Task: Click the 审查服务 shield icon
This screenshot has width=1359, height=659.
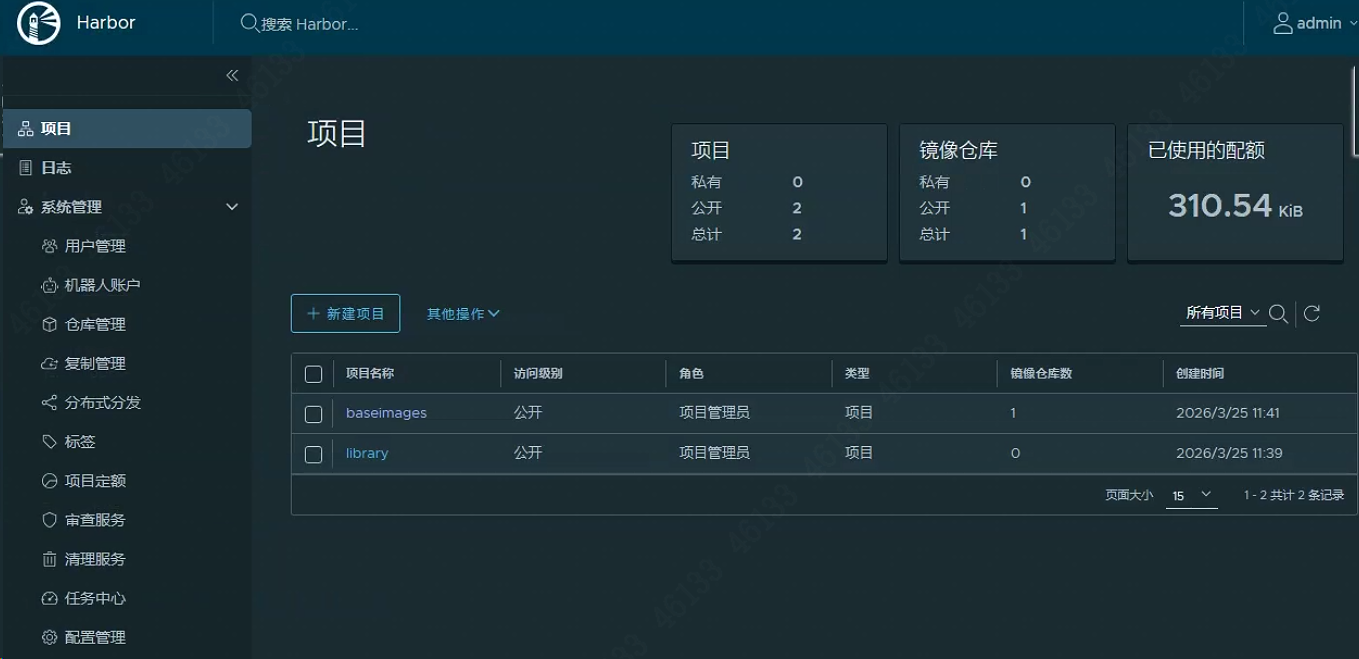Action: click(x=49, y=520)
